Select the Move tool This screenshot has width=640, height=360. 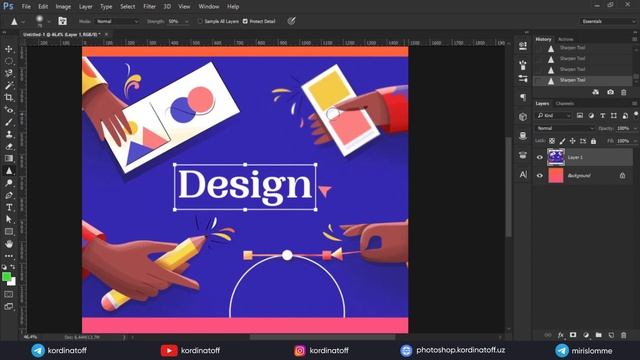click(x=9, y=49)
